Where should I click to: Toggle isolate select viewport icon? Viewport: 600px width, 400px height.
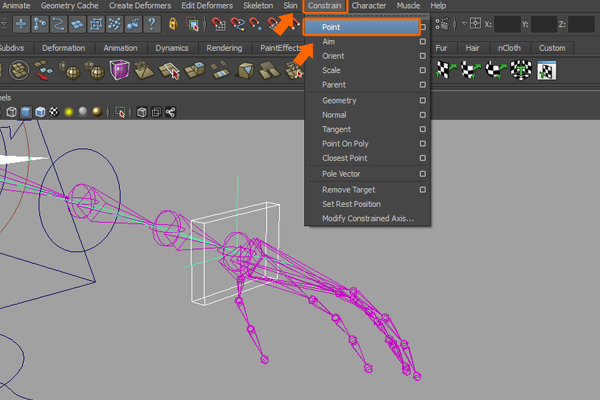[120, 112]
